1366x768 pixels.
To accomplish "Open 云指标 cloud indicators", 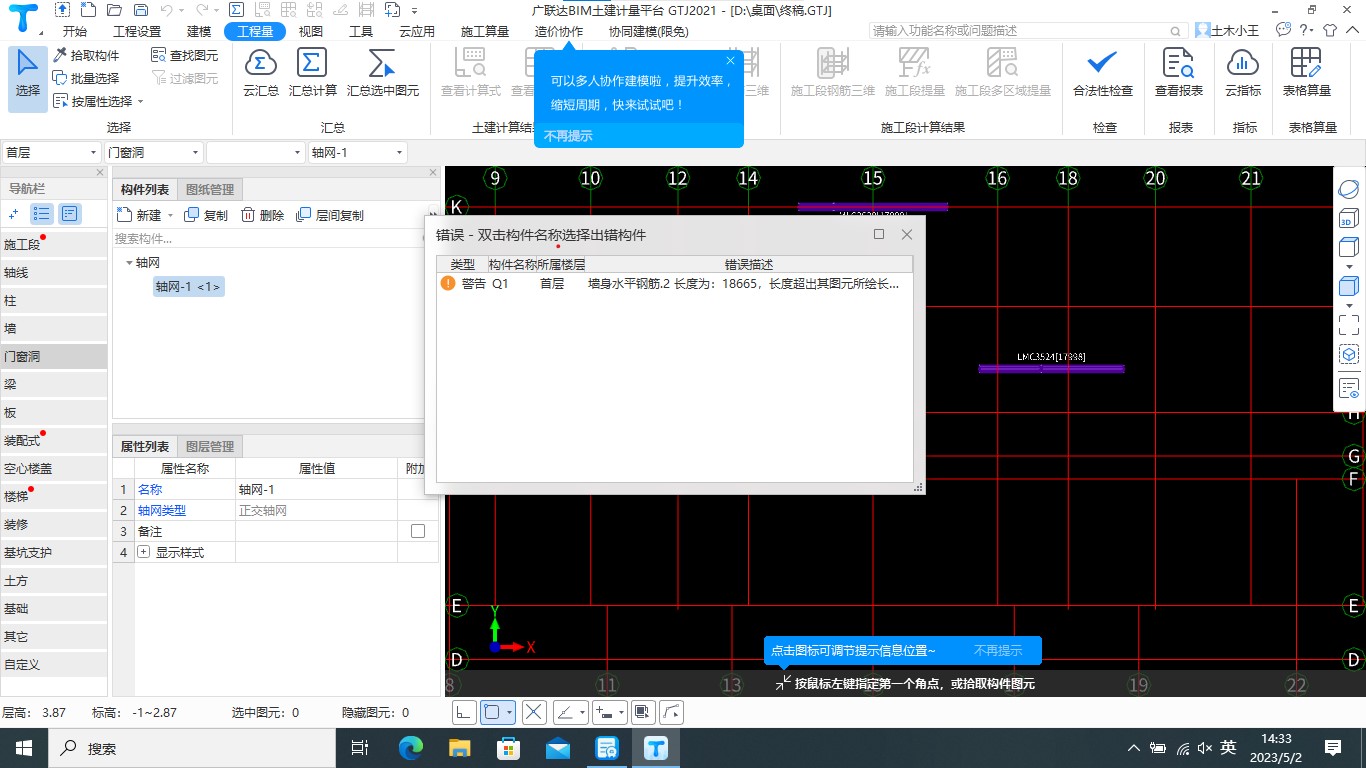I will pyautogui.click(x=1243, y=73).
